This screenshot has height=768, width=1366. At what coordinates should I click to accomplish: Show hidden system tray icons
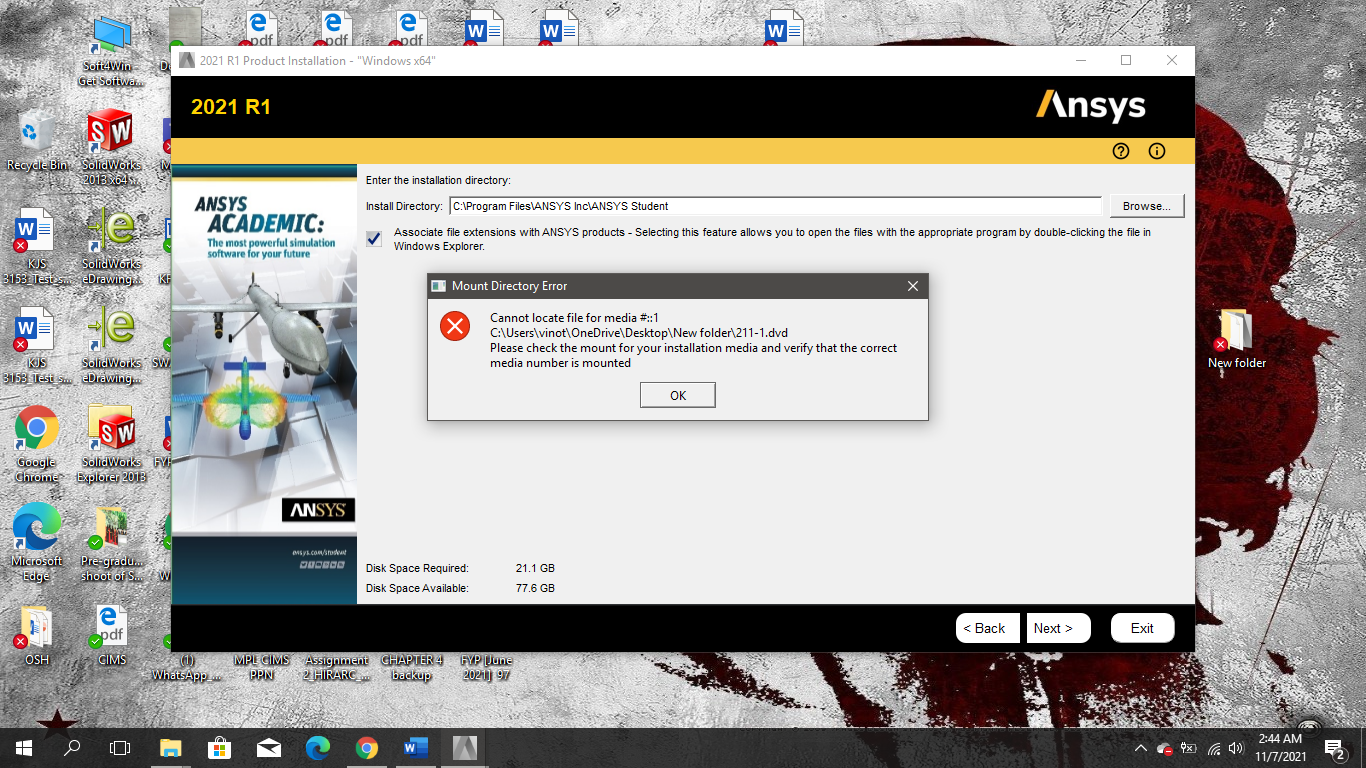(1141, 748)
